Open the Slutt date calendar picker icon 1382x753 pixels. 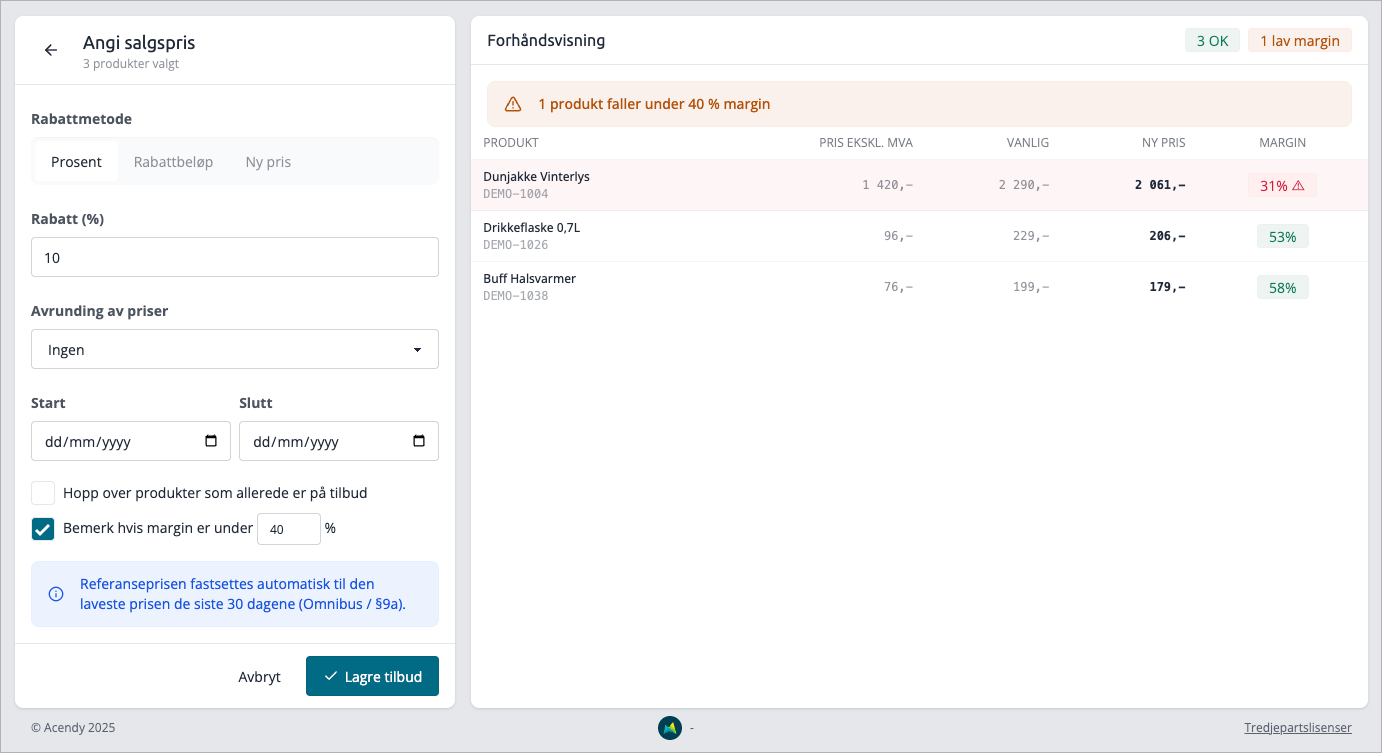(419, 441)
